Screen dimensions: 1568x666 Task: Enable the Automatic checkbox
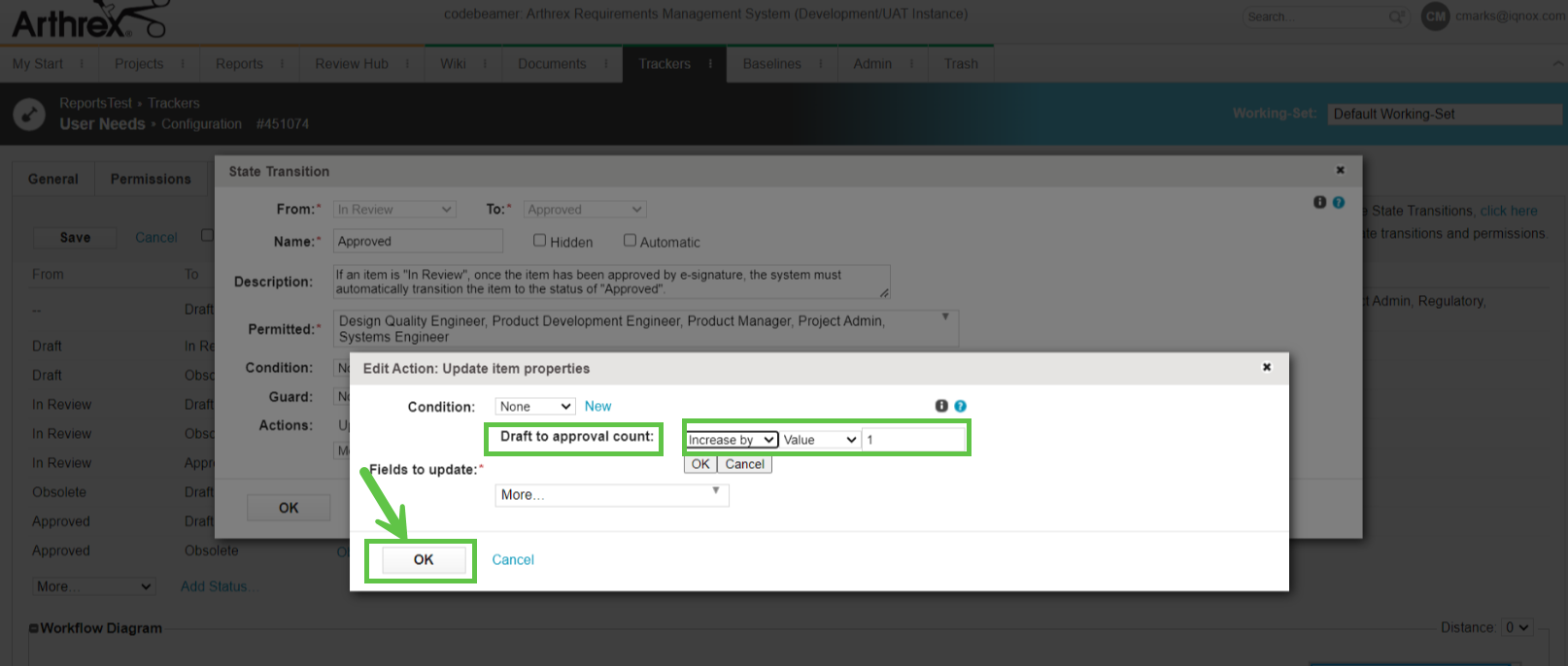pyautogui.click(x=630, y=241)
